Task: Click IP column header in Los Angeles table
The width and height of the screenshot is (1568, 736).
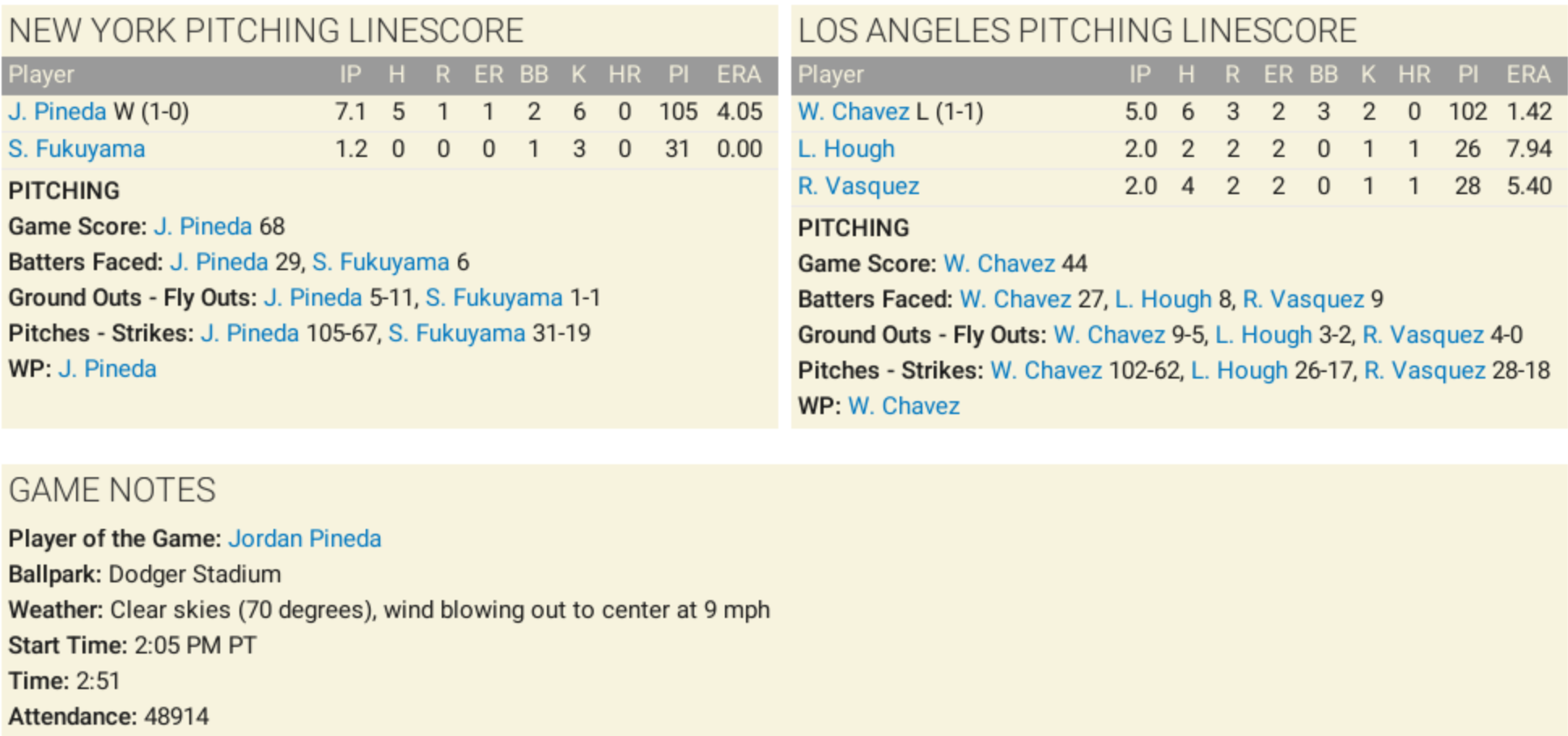Action: coord(1139,75)
